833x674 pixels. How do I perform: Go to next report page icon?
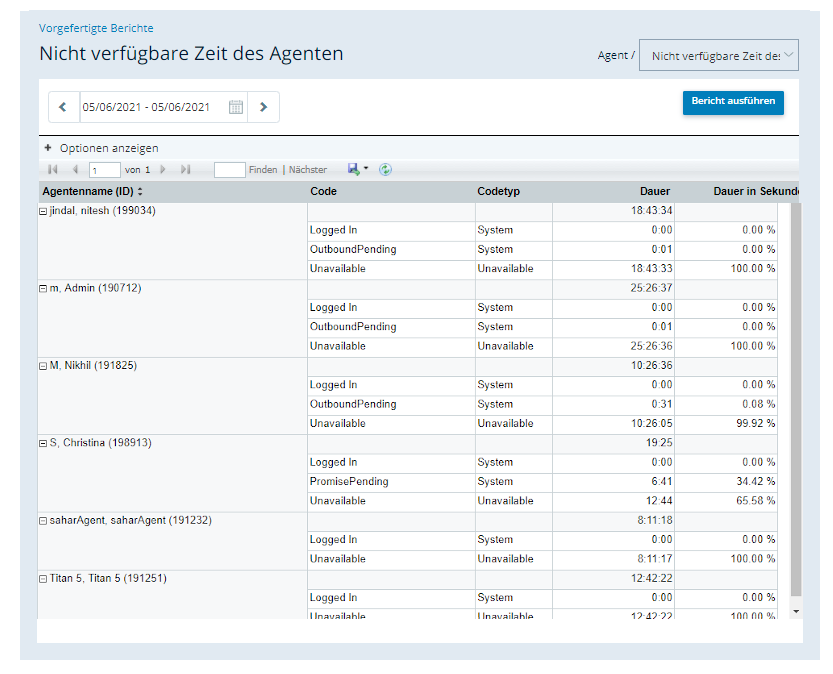[x=163, y=169]
